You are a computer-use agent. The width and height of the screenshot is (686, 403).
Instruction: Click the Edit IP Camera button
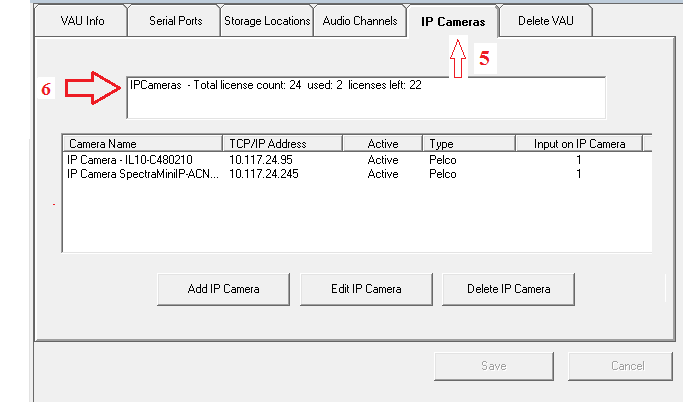point(366,289)
